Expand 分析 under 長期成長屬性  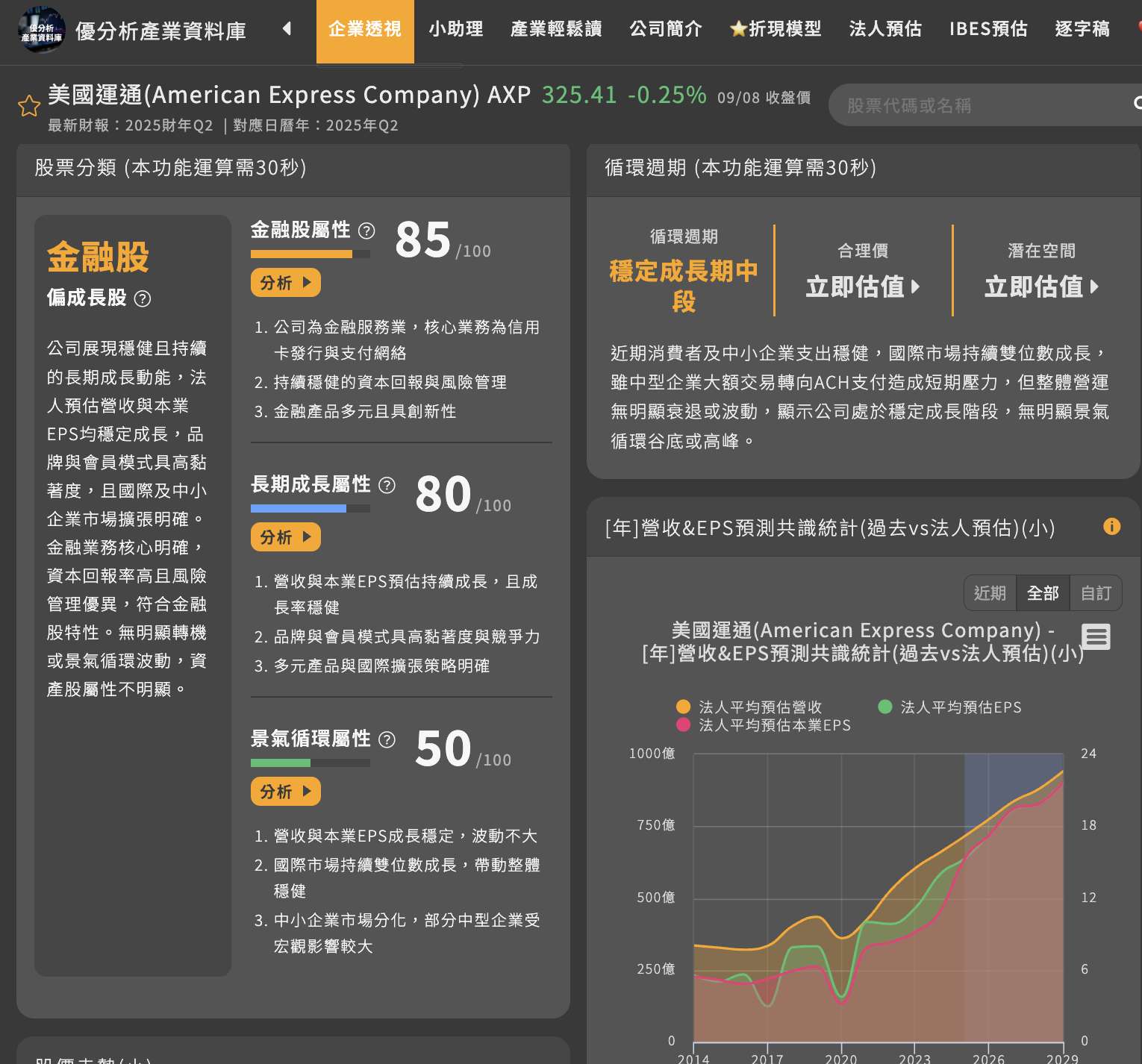(x=286, y=537)
